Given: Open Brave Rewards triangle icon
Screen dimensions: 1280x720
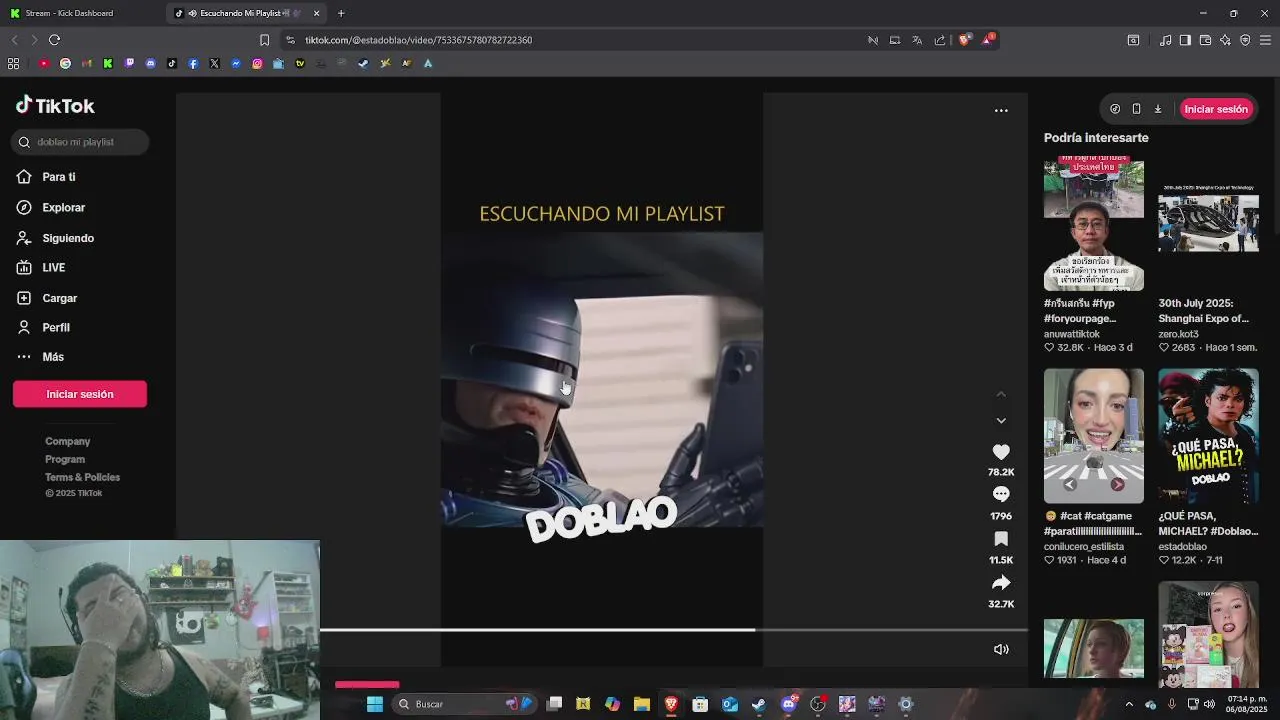Looking at the screenshot, I should (x=988, y=40).
